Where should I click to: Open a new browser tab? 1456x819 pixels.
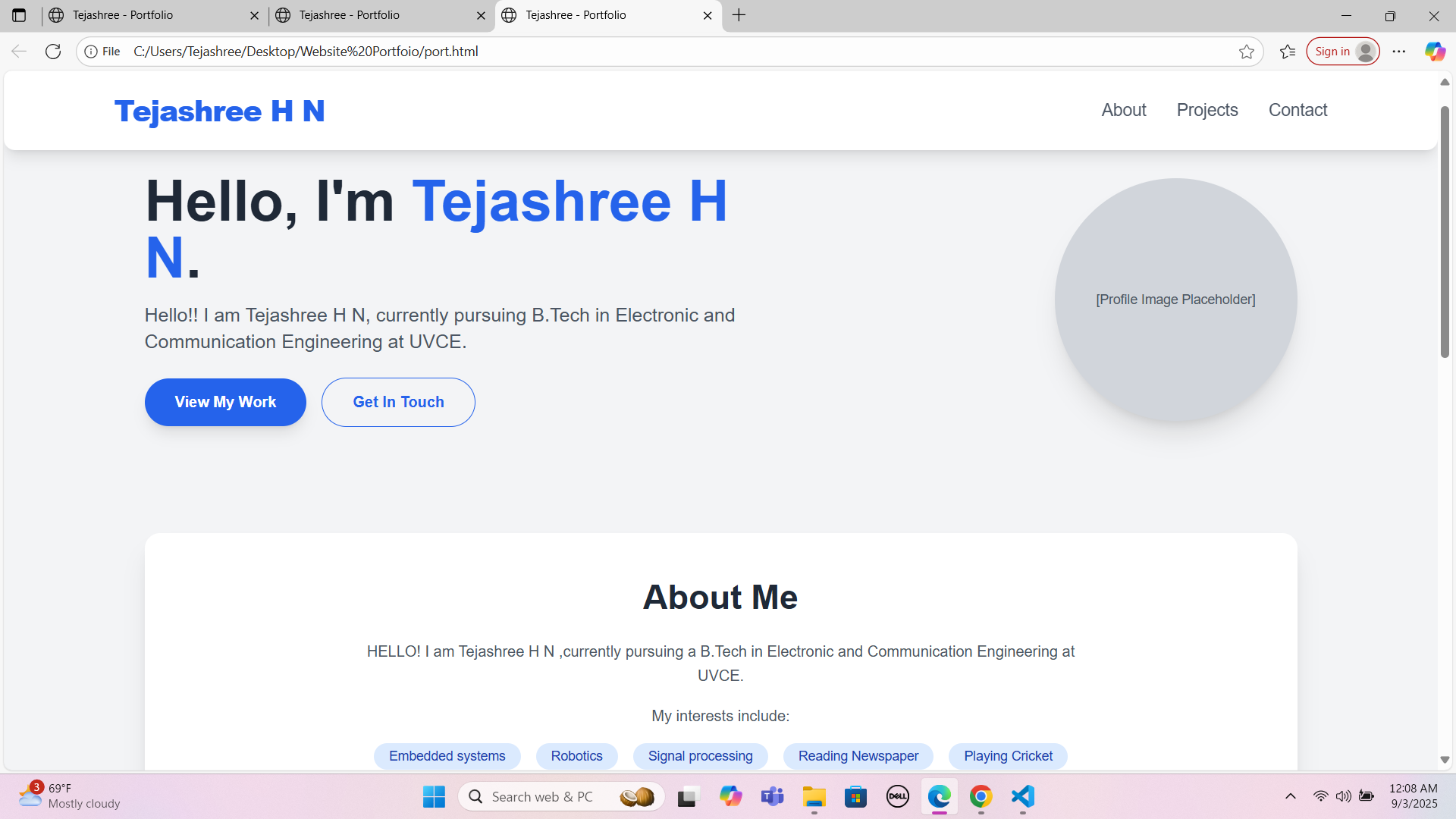(739, 15)
